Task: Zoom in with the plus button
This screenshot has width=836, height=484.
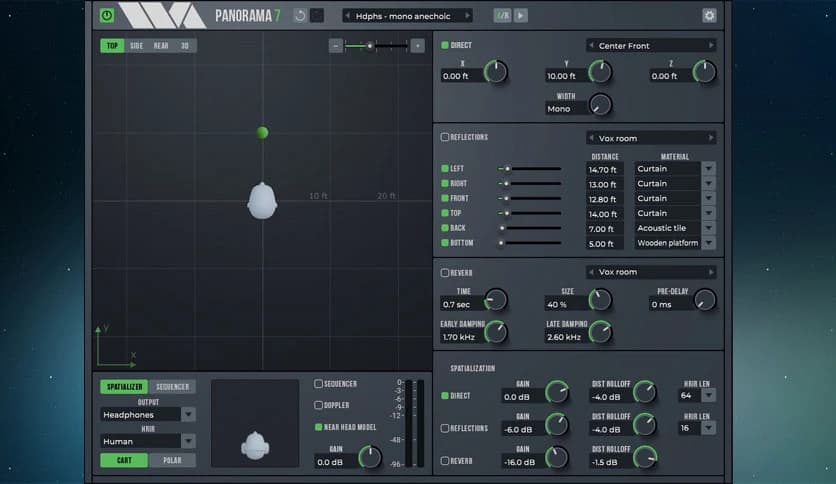Action: pos(417,46)
